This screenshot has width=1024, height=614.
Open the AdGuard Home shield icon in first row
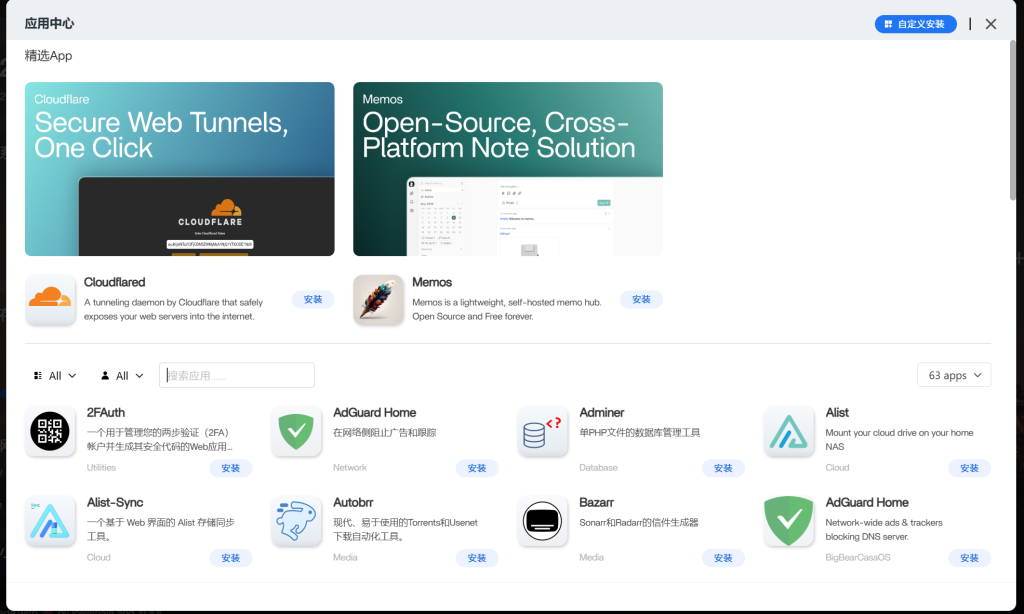coord(296,431)
